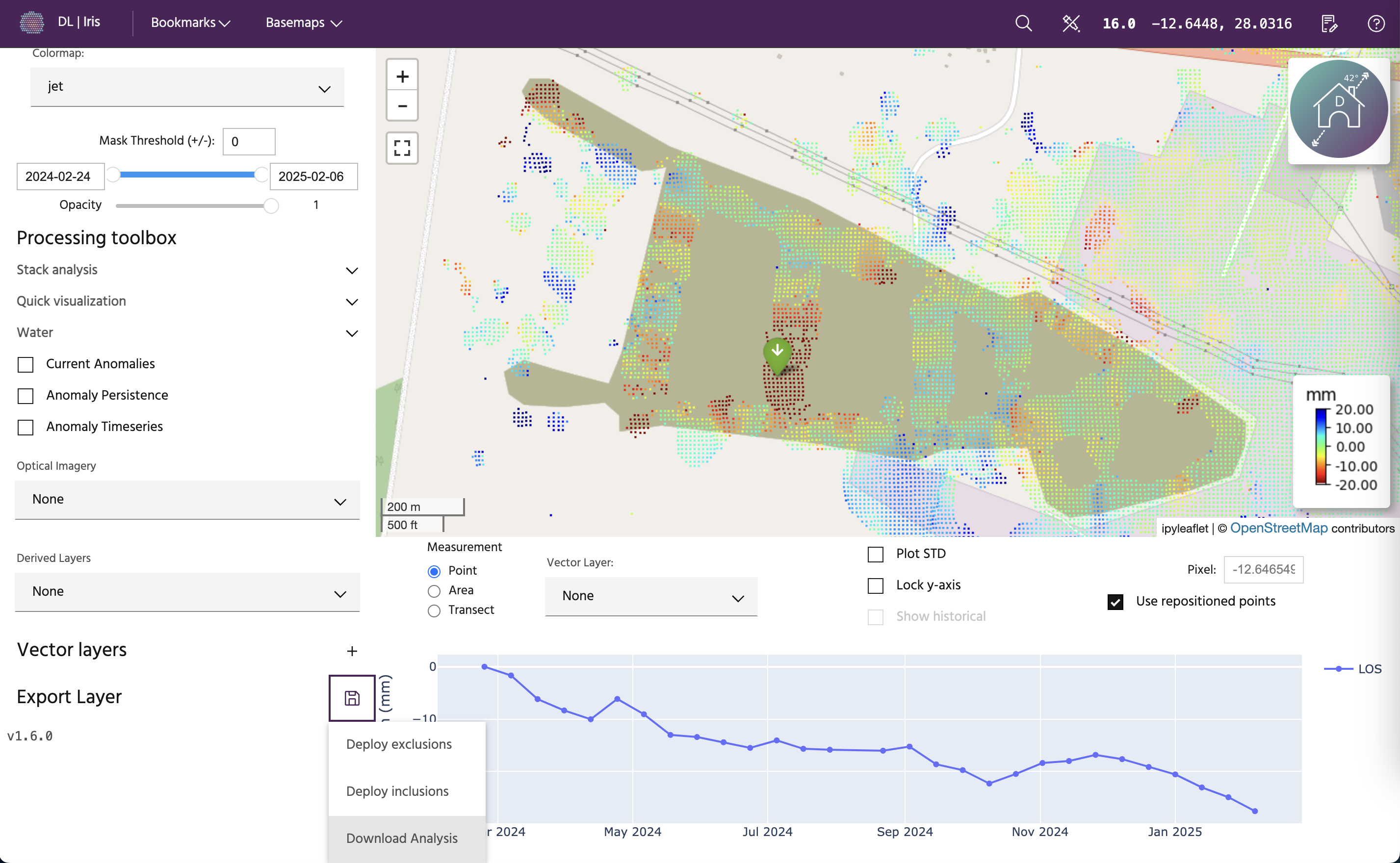Open the search magnifier icon
This screenshot has width=1400, height=863.
click(1023, 24)
